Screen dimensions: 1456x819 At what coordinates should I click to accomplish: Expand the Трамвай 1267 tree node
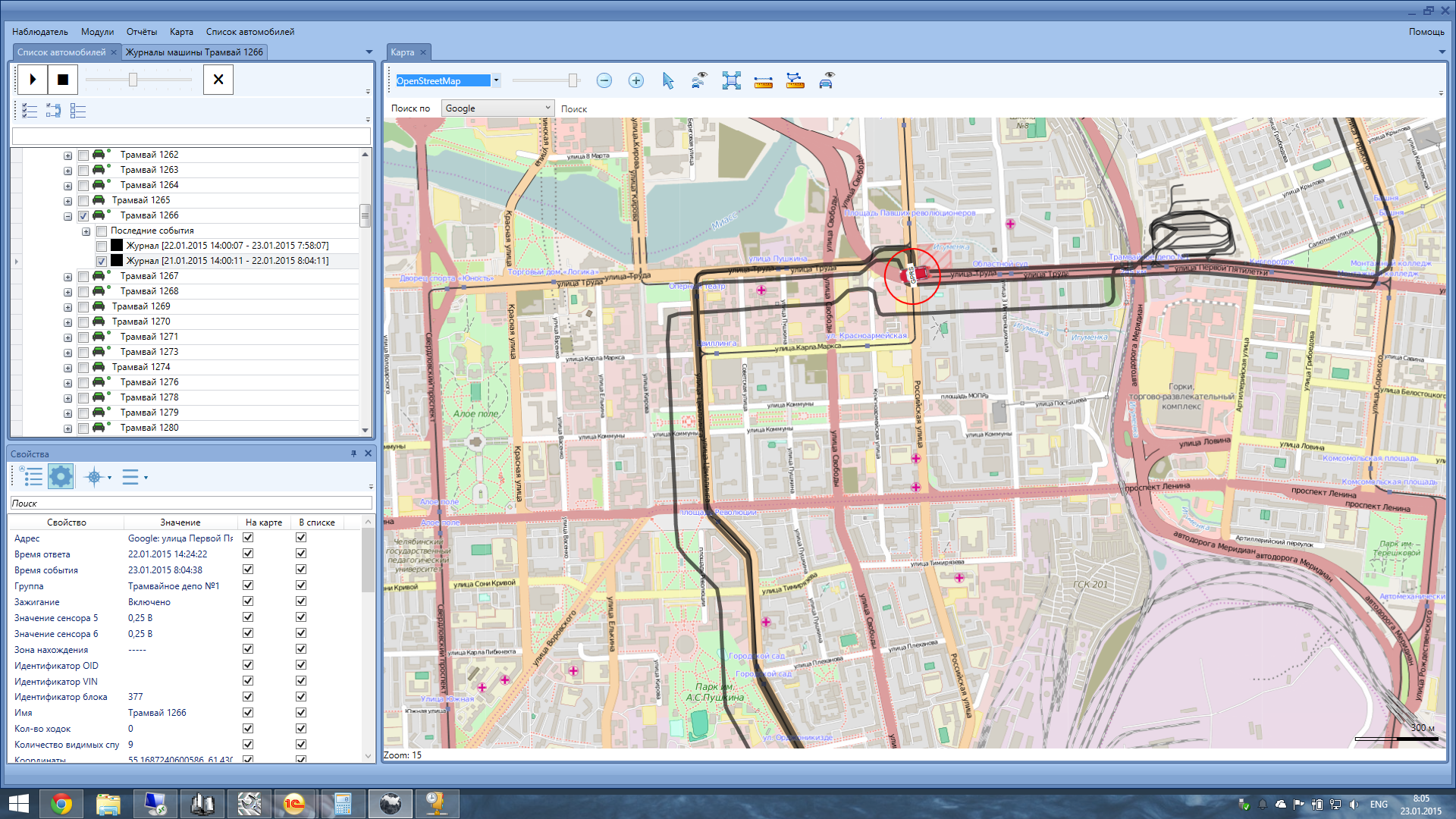[x=67, y=277]
